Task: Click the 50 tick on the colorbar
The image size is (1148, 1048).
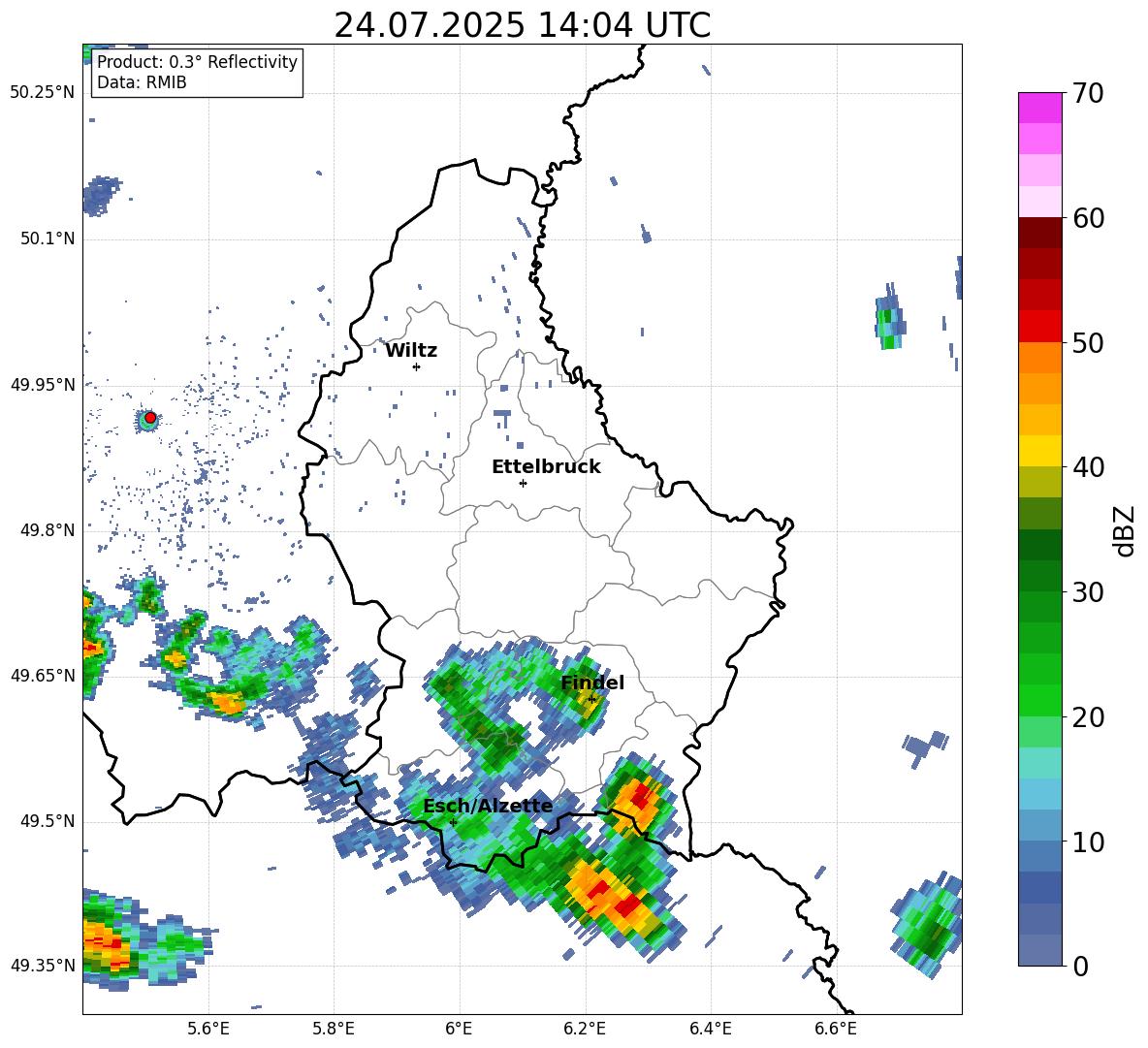Action: click(1088, 342)
